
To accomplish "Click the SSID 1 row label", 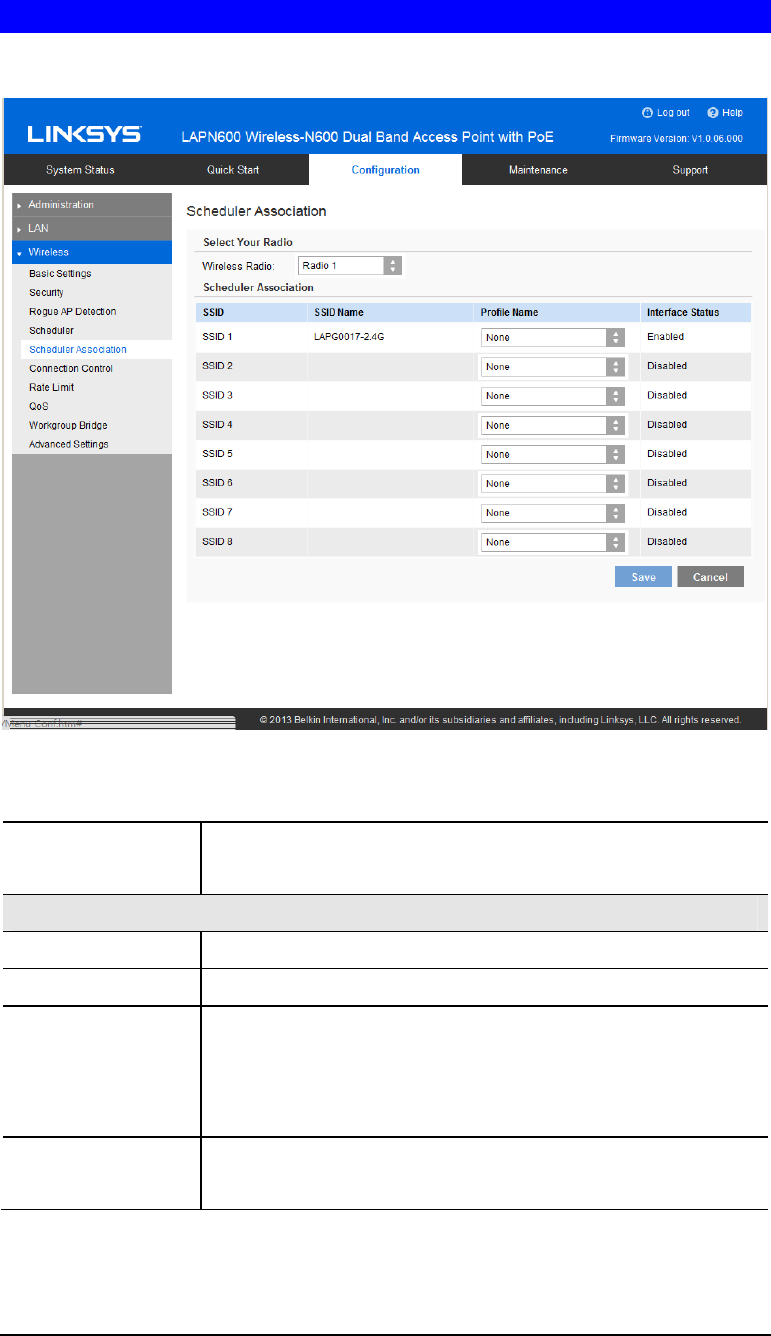I will tap(217, 337).
